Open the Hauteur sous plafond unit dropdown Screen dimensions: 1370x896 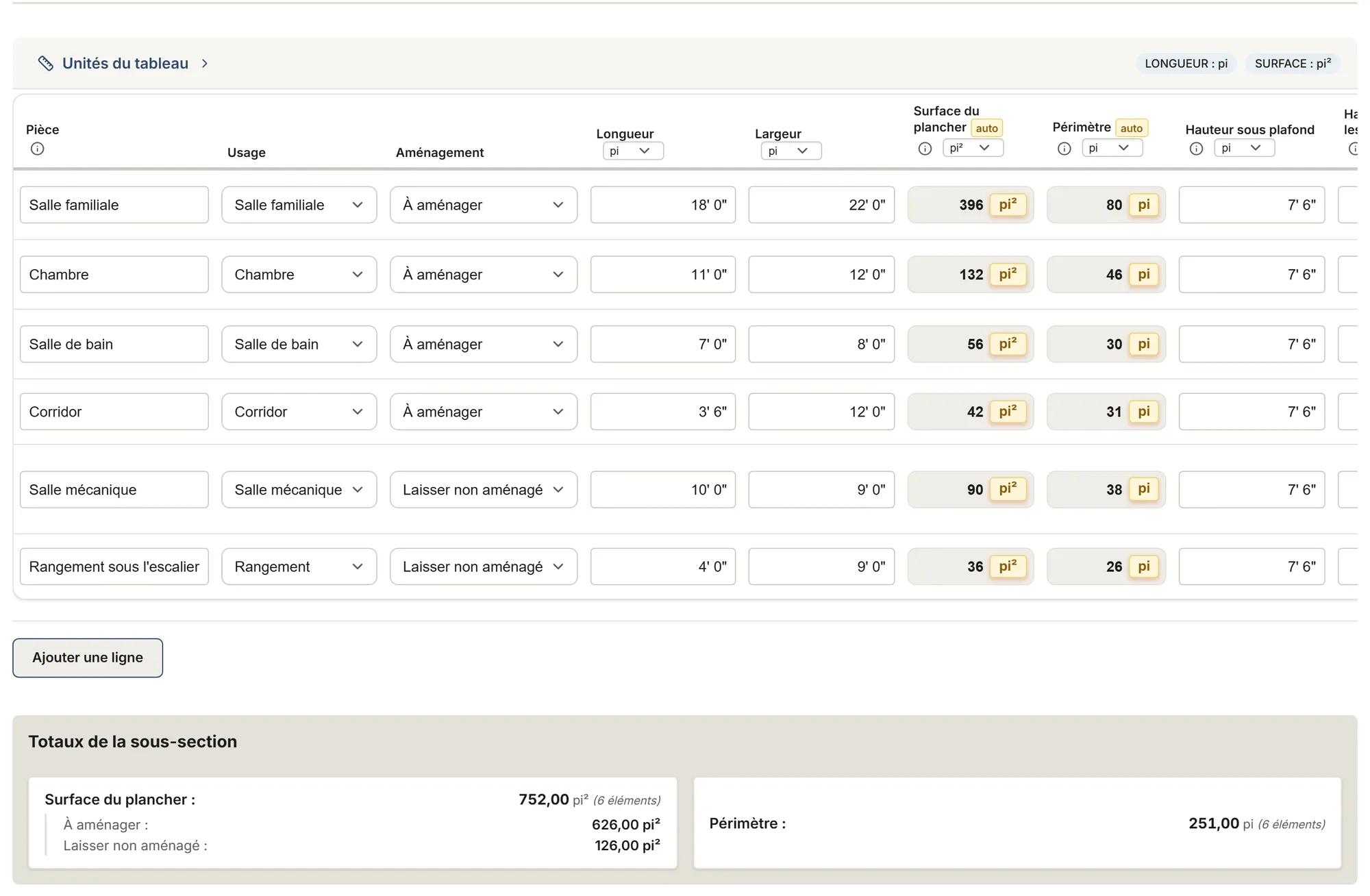[1244, 148]
